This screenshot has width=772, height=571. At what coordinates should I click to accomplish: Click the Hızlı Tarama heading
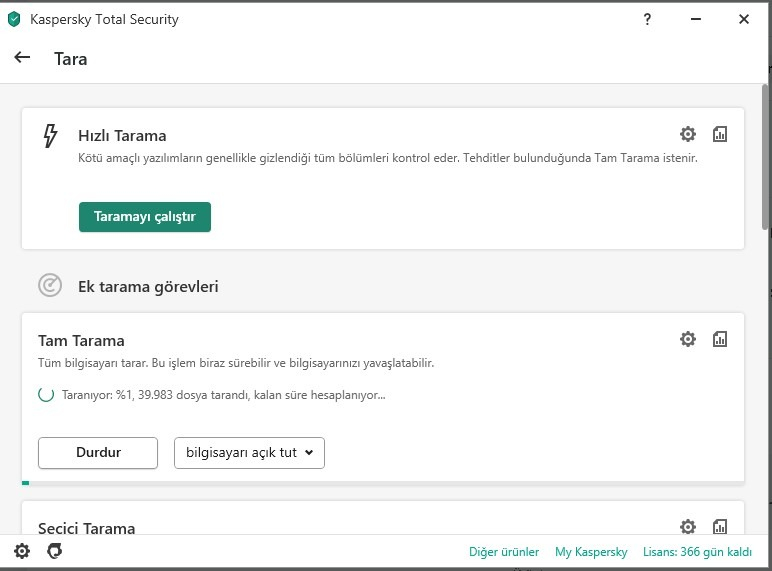pyautogui.click(x=122, y=135)
